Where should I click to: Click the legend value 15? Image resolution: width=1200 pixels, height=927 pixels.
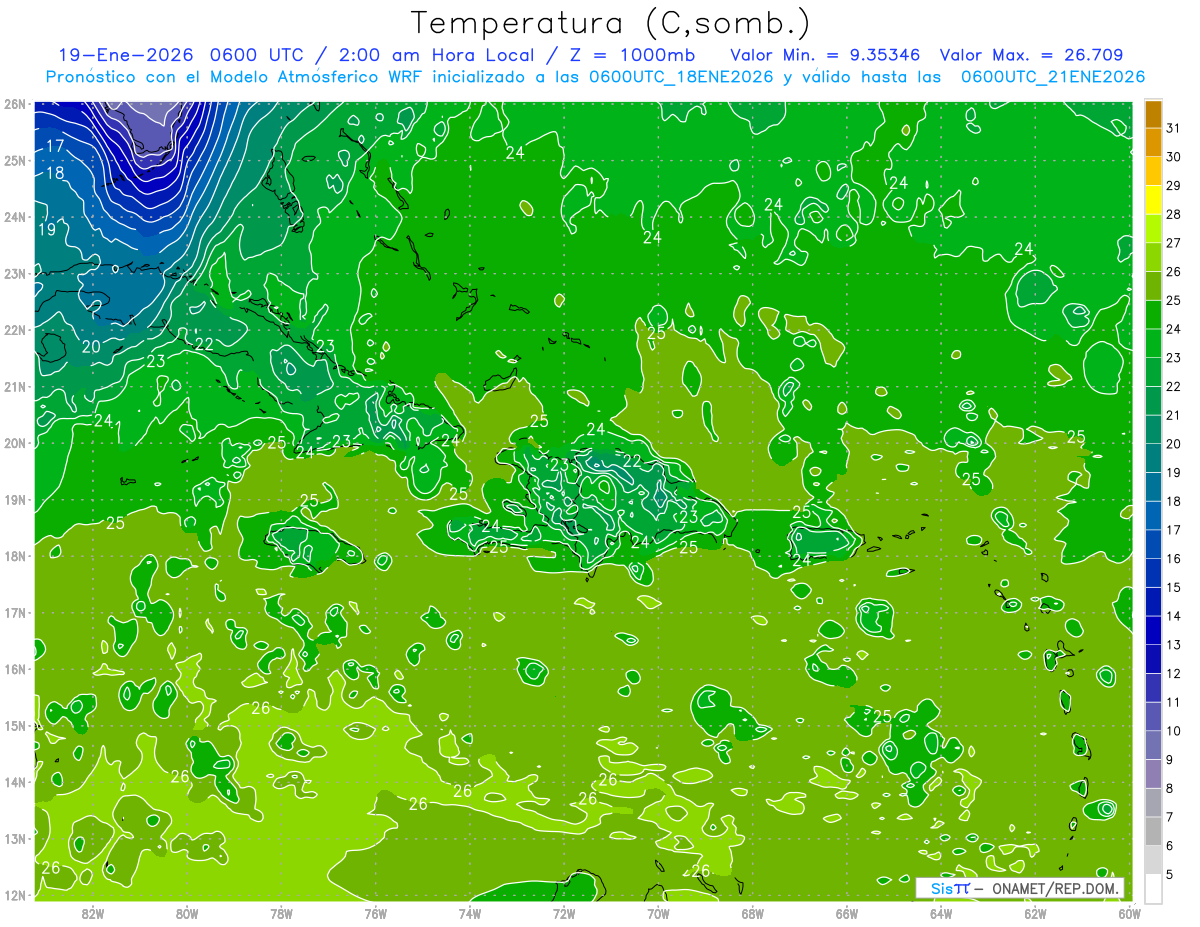[1174, 587]
